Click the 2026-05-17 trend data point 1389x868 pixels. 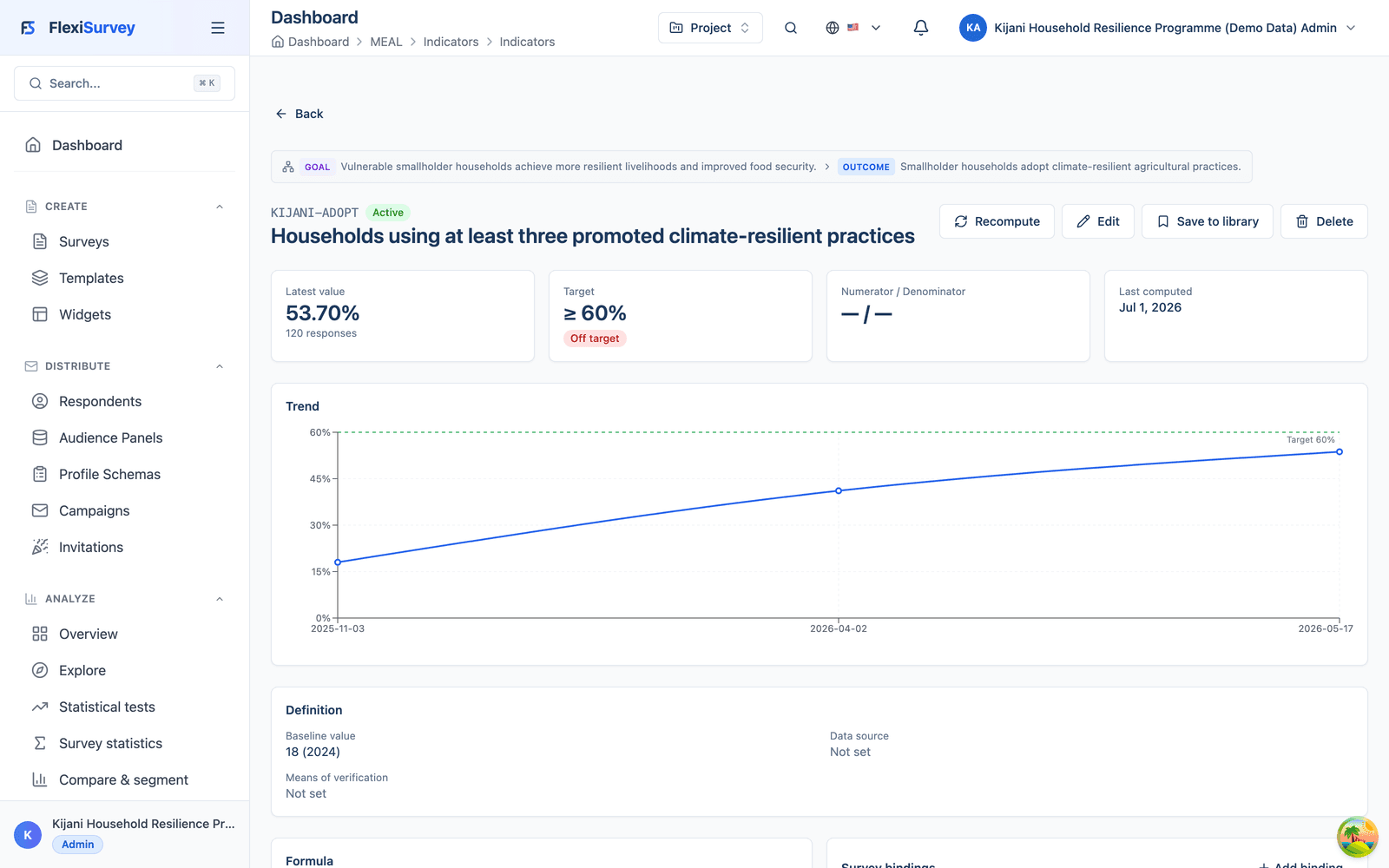[x=1340, y=451]
